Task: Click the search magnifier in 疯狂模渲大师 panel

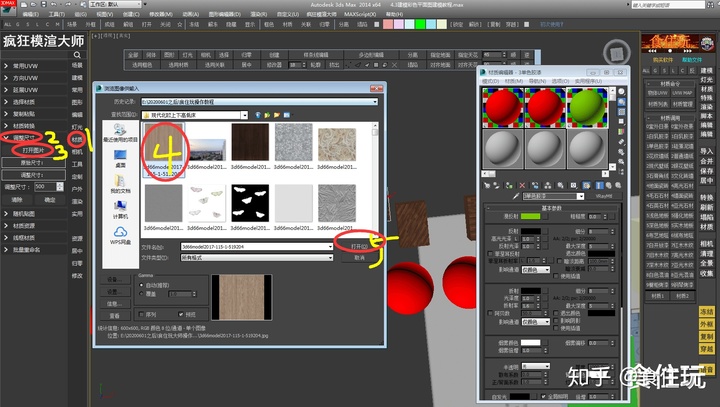Action: coord(77,55)
